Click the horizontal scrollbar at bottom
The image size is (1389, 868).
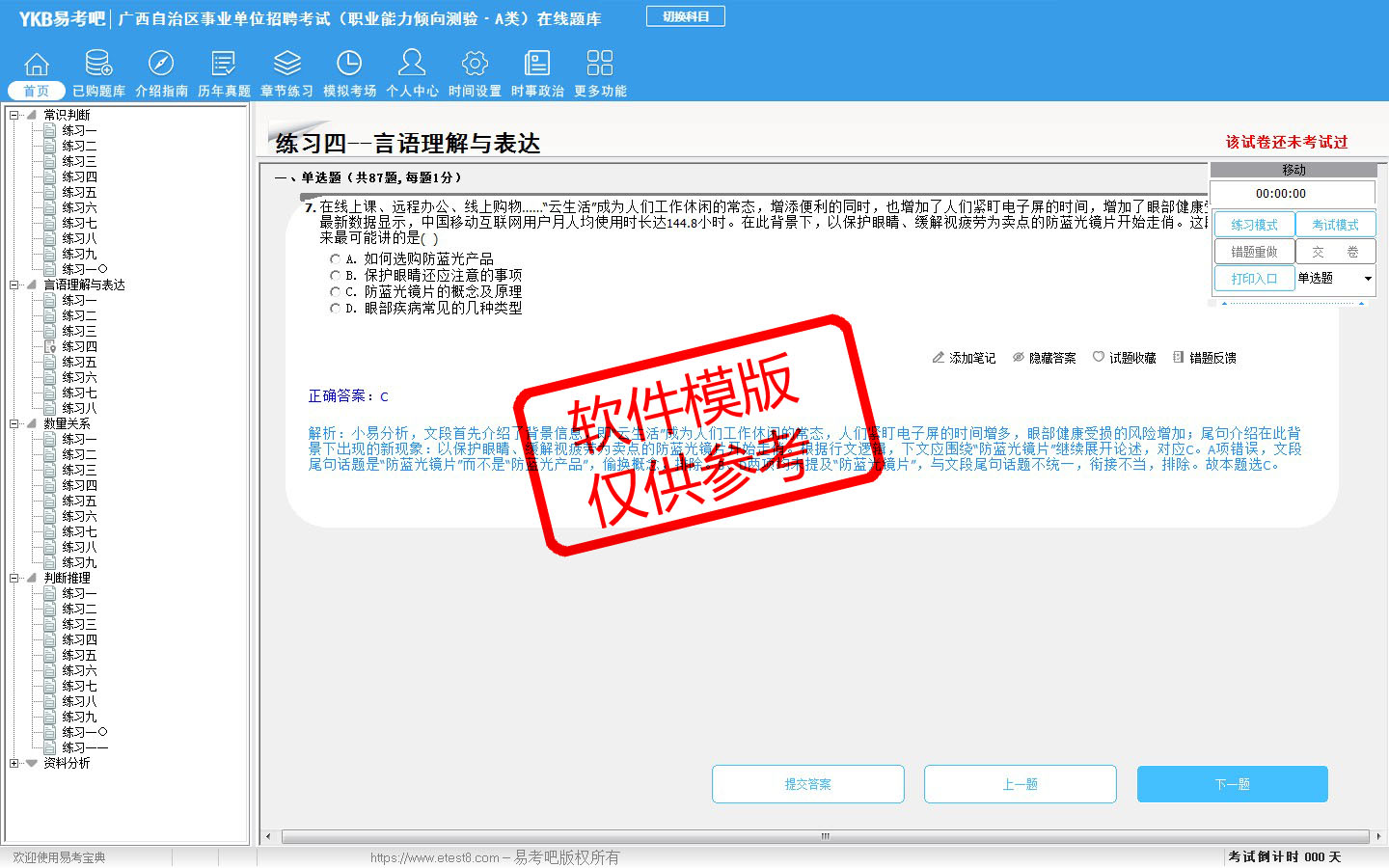click(824, 836)
